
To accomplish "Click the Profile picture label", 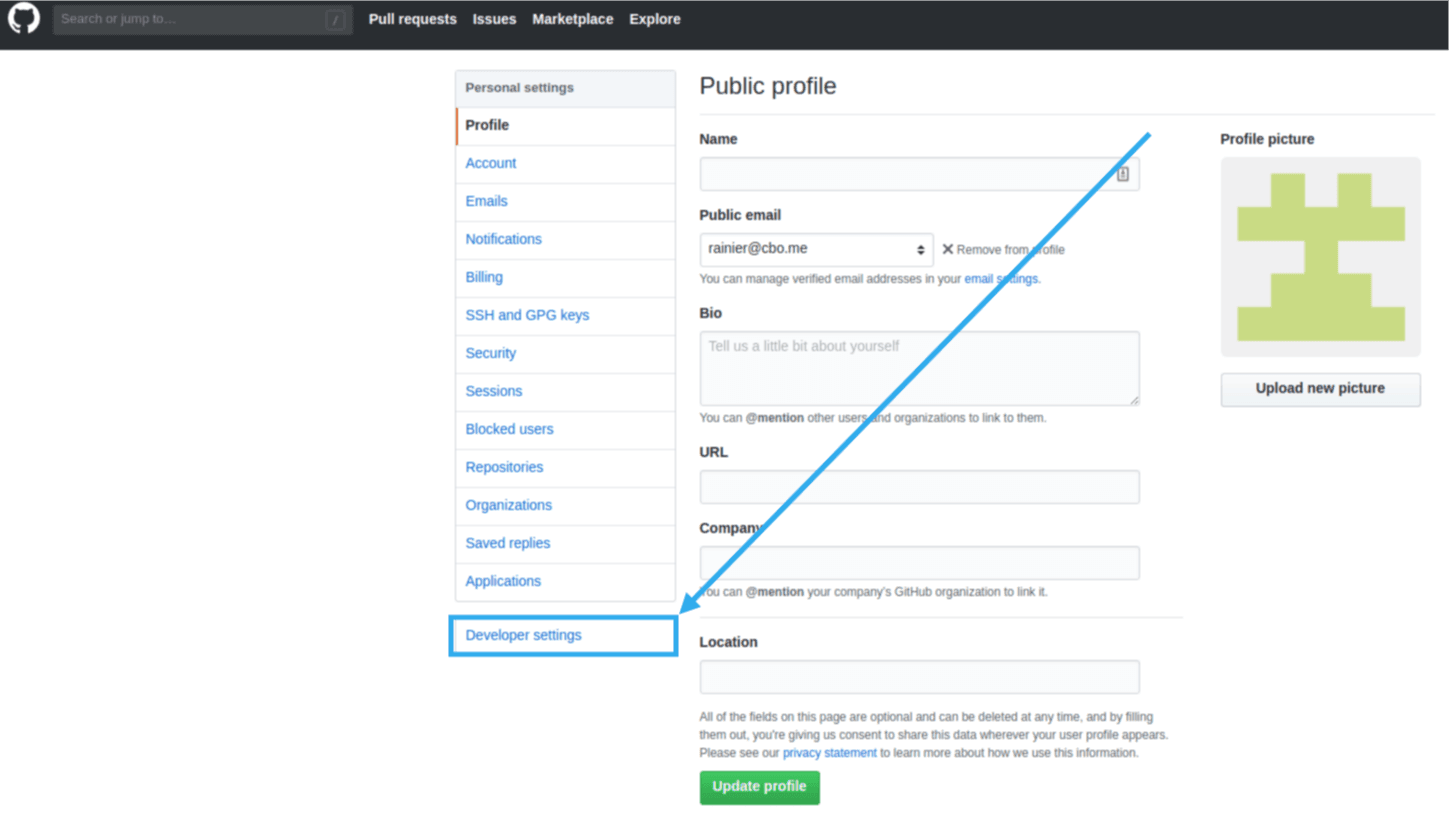I will [1267, 139].
